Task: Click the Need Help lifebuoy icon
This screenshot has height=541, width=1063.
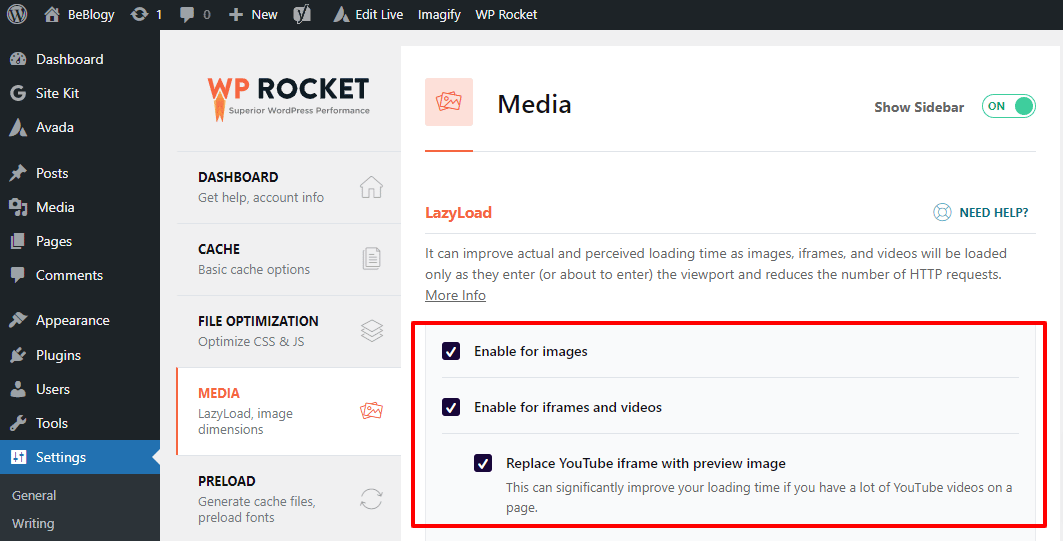Action: pyautogui.click(x=942, y=212)
